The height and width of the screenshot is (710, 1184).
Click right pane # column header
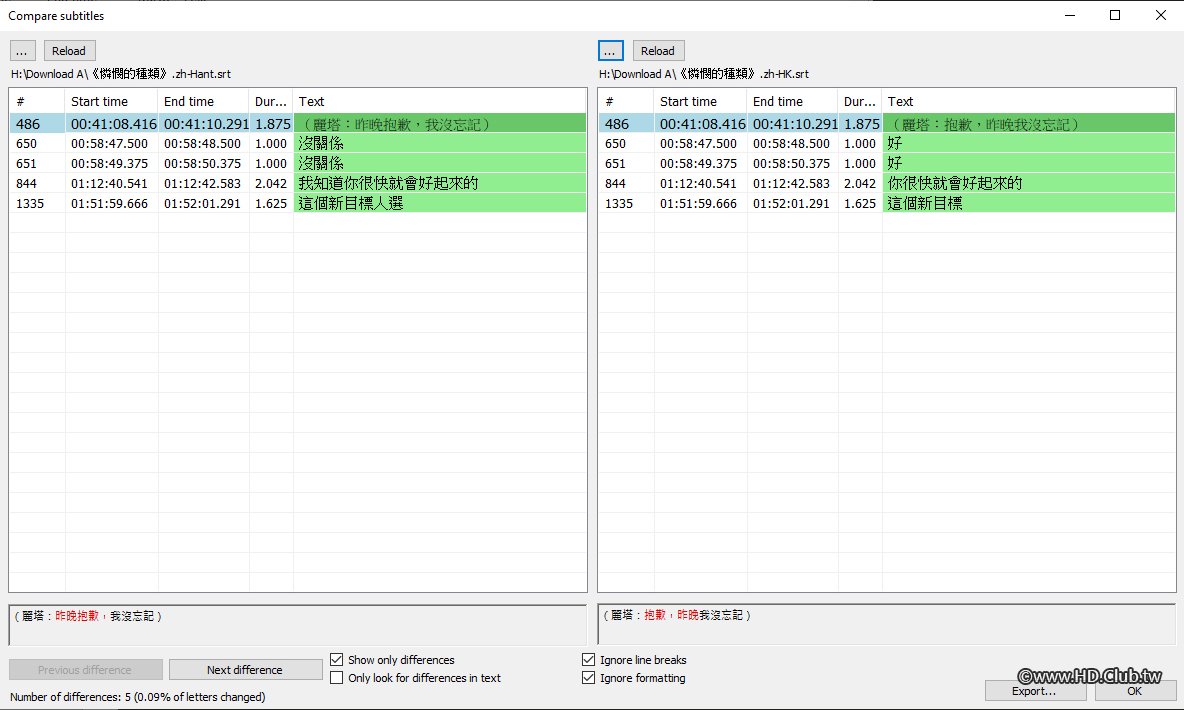click(626, 101)
